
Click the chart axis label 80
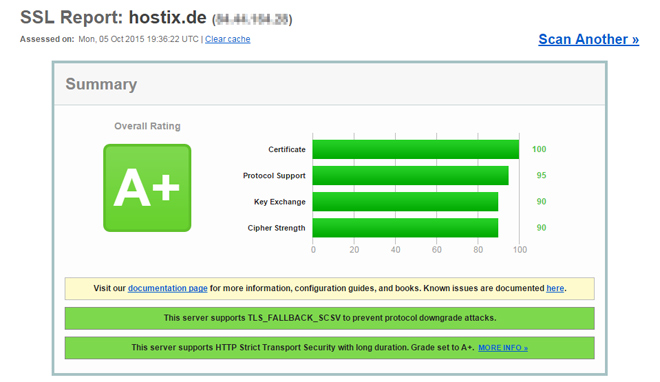tap(478, 249)
